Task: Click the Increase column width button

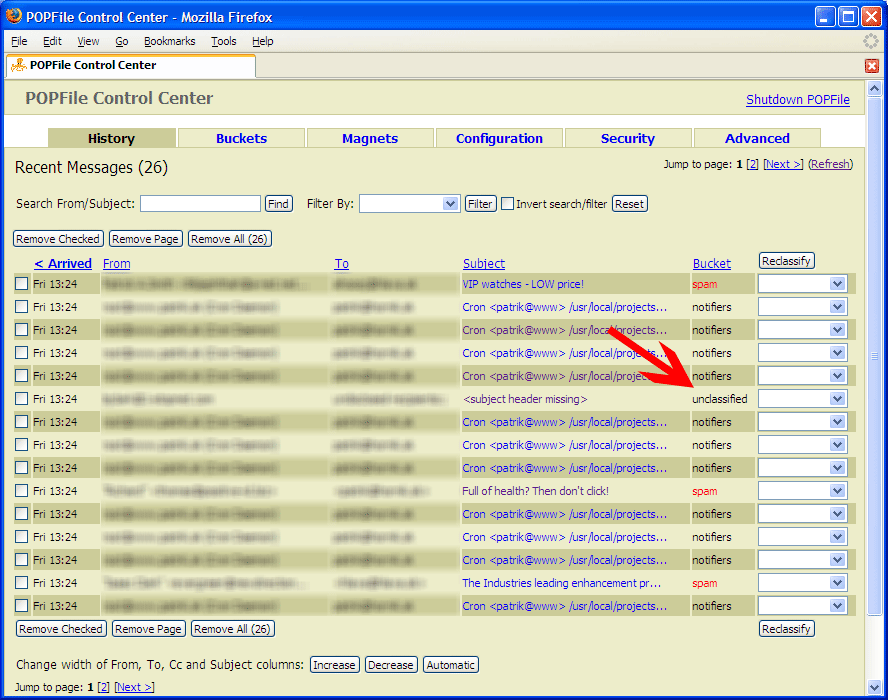Action: 334,665
